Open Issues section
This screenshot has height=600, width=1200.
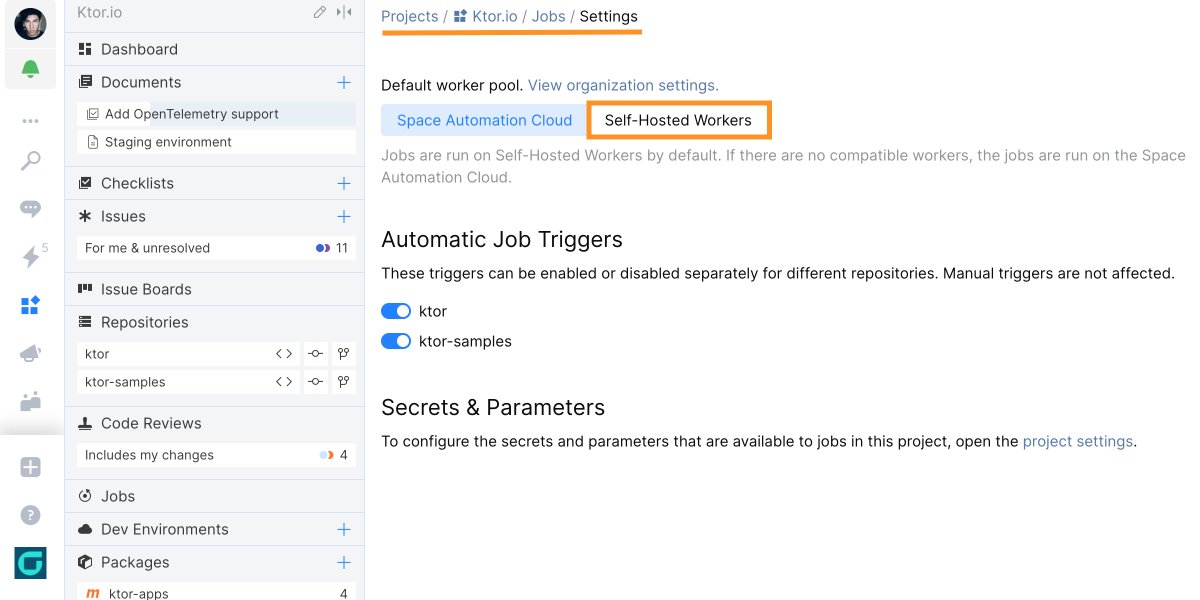[x=123, y=216]
